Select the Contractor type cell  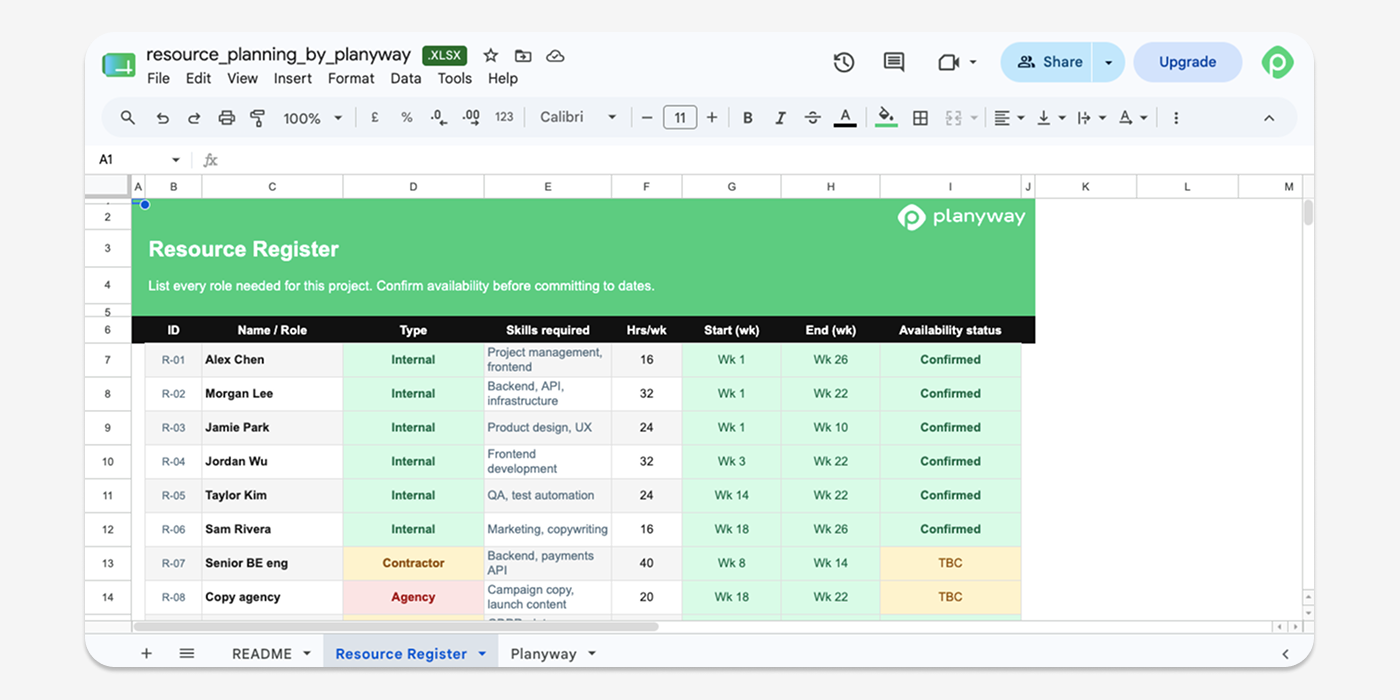(413, 563)
